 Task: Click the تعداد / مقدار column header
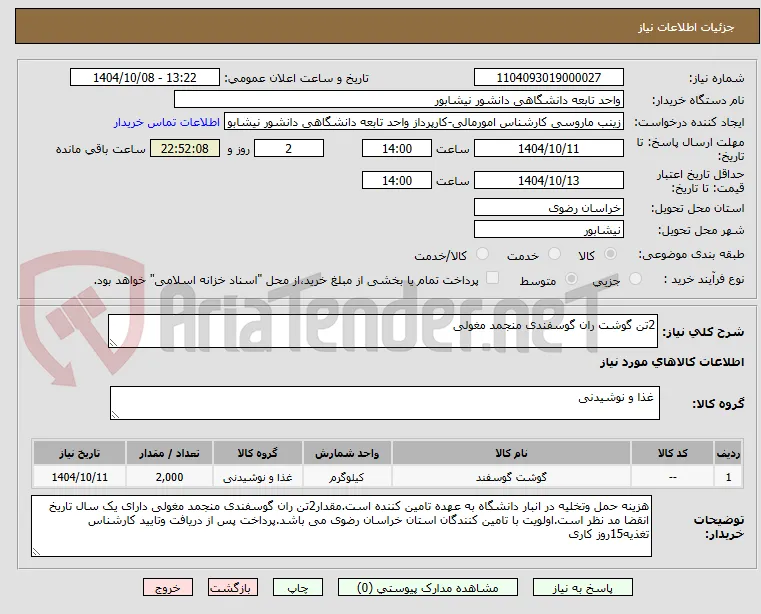click(x=169, y=453)
